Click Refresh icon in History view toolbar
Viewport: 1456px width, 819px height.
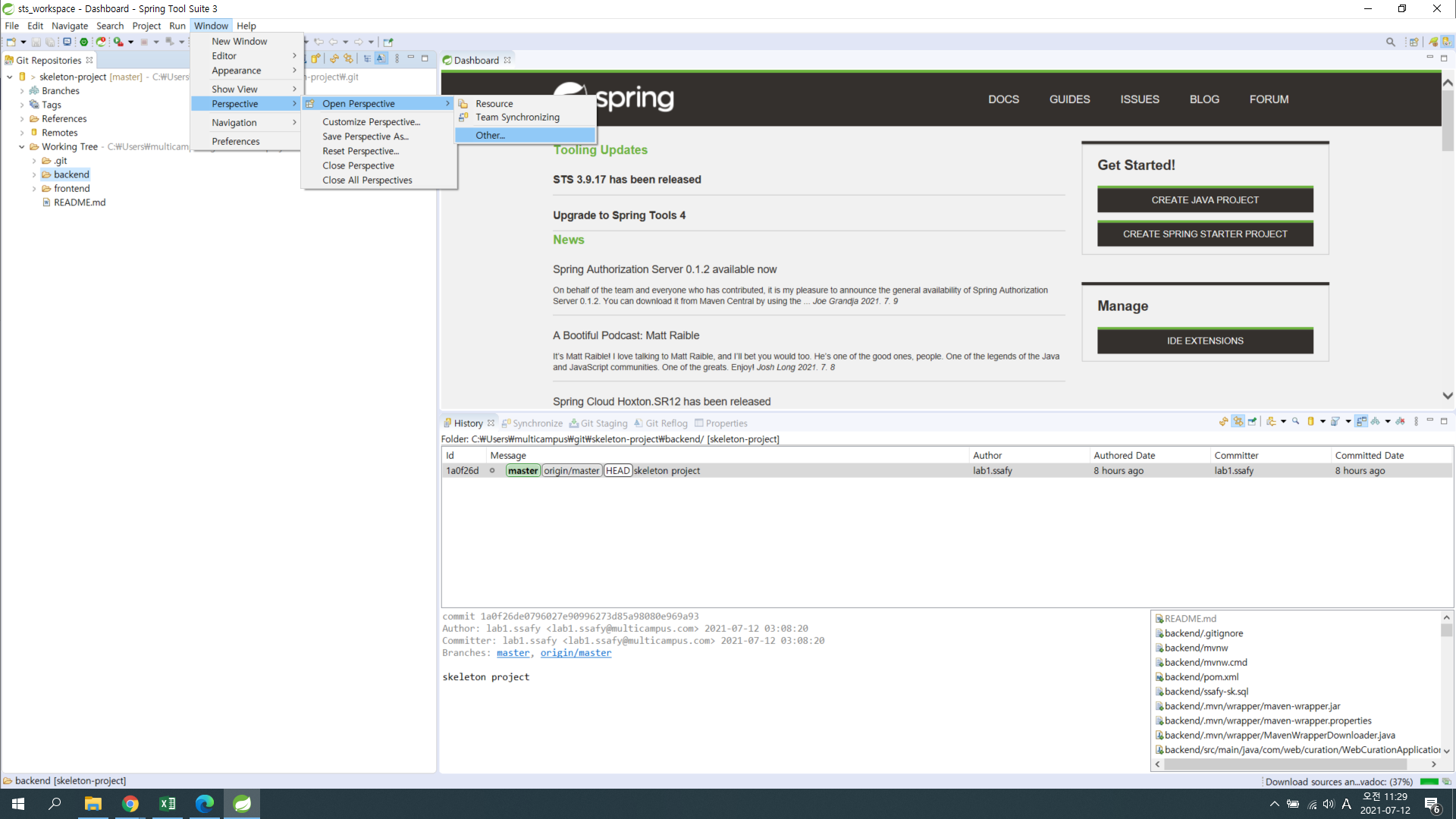pyautogui.click(x=1223, y=422)
